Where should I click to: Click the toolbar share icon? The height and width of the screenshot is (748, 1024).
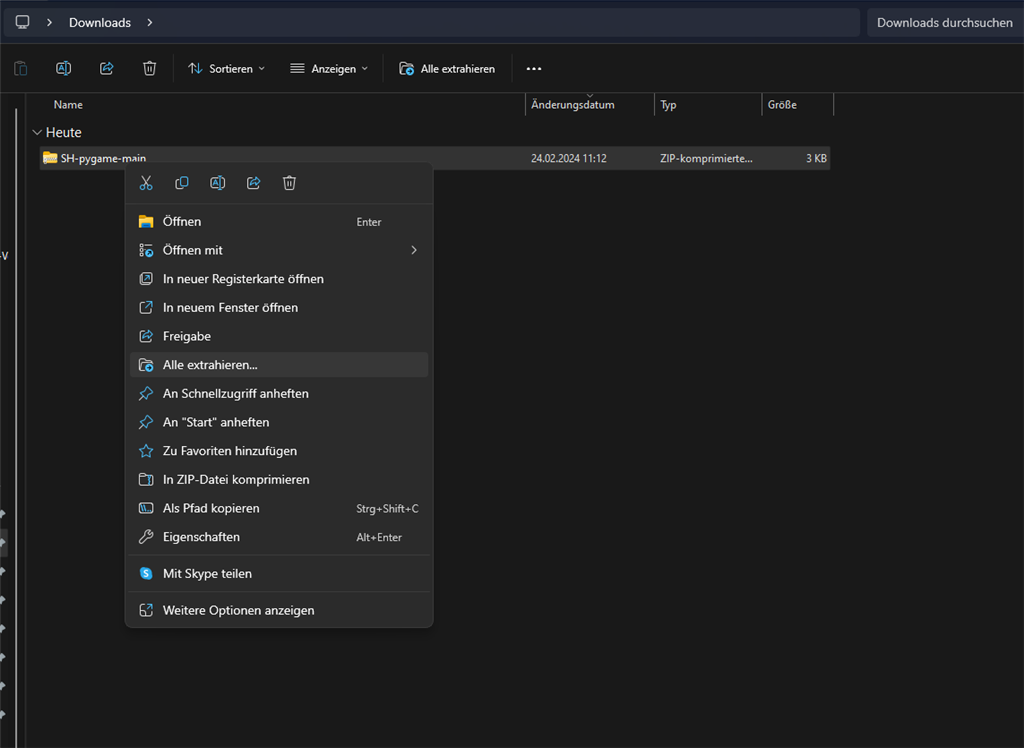[106, 69]
